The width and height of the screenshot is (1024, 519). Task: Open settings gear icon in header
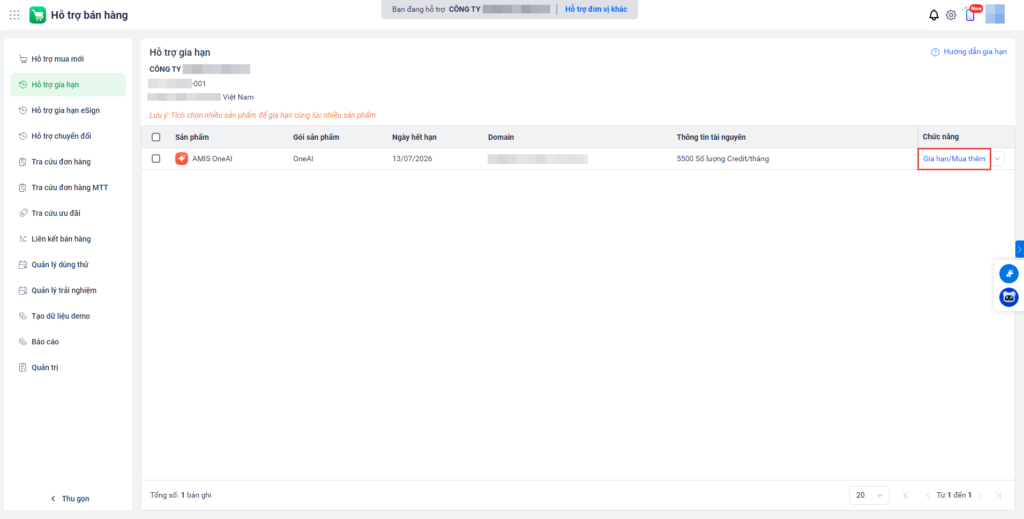pos(951,15)
